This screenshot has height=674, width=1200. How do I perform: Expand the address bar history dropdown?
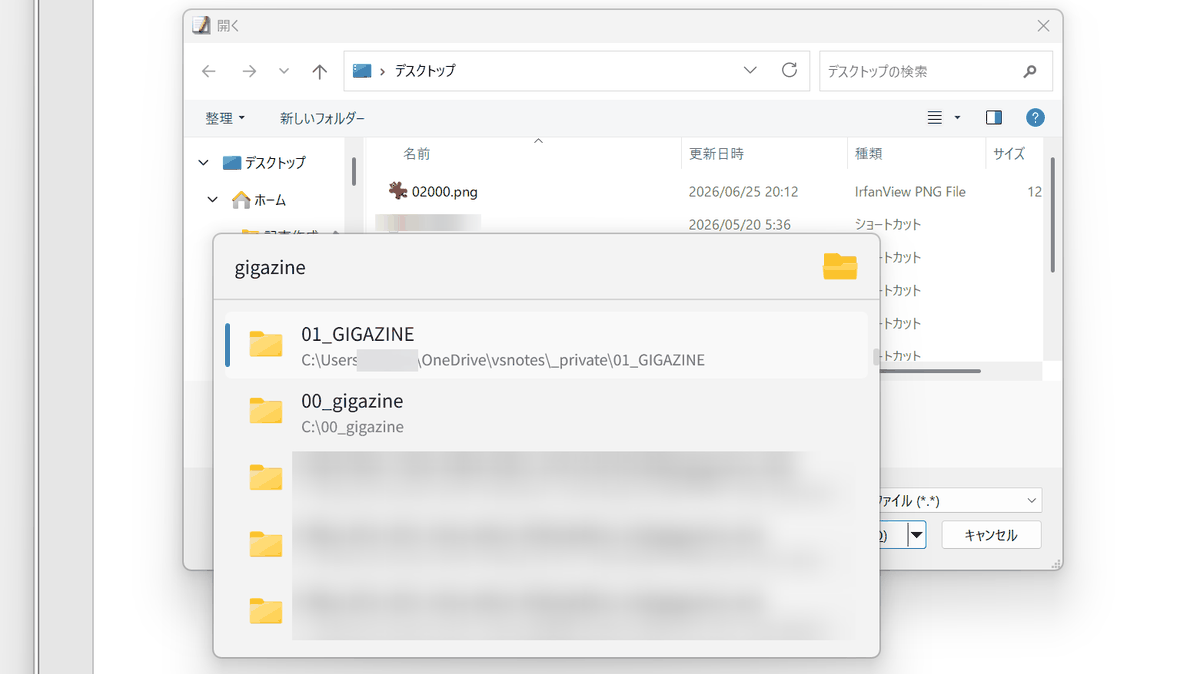[750, 70]
